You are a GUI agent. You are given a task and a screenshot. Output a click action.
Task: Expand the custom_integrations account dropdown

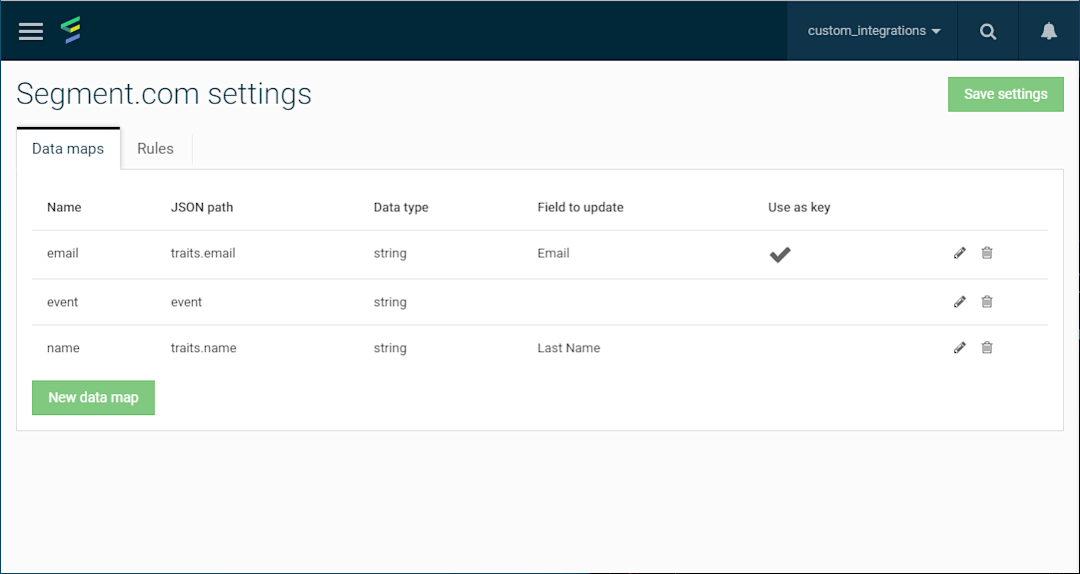pos(874,31)
